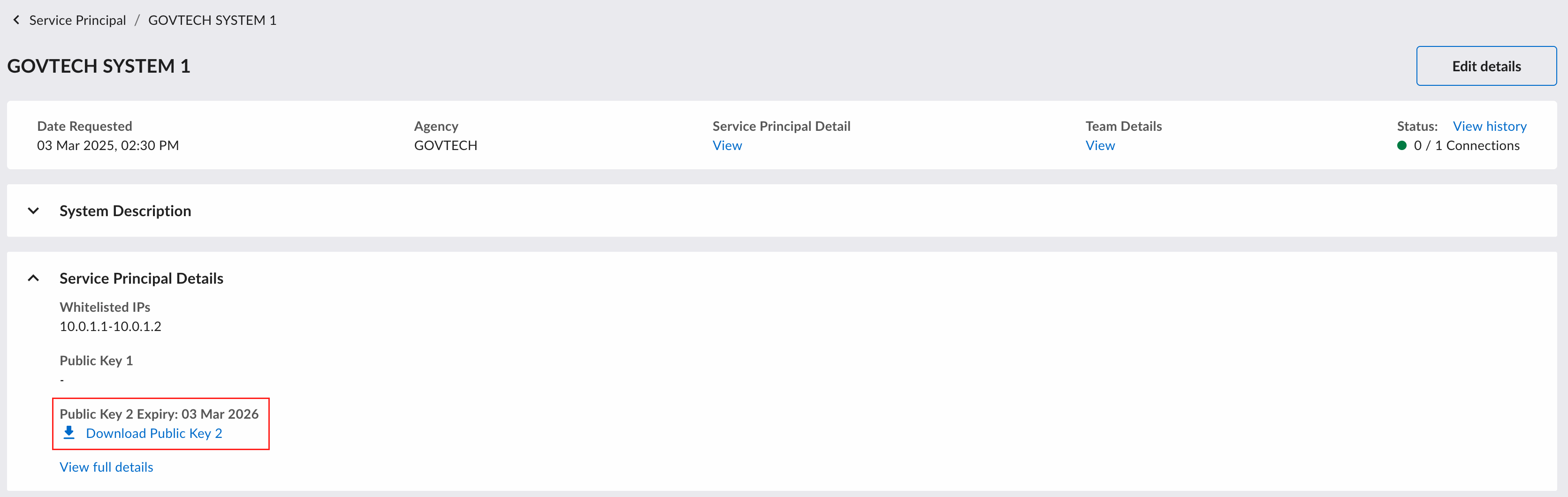Click the System Description section header
The height and width of the screenshot is (497, 1568).
pyautogui.click(x=782, y=211)
